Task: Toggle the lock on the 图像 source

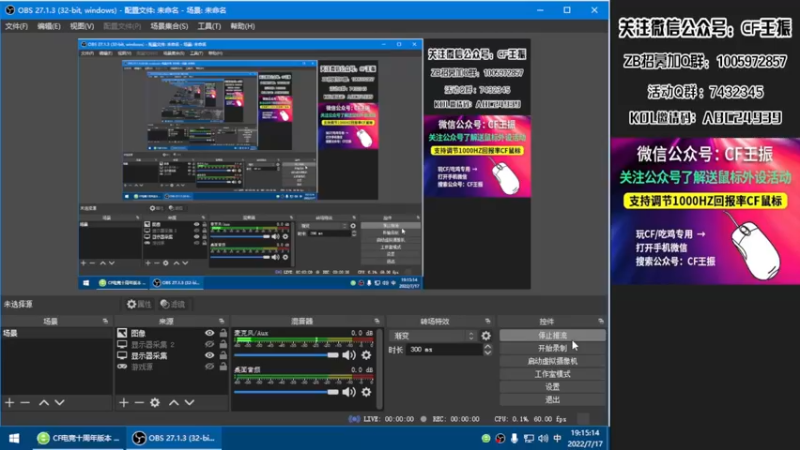Action: pos(223,333)
